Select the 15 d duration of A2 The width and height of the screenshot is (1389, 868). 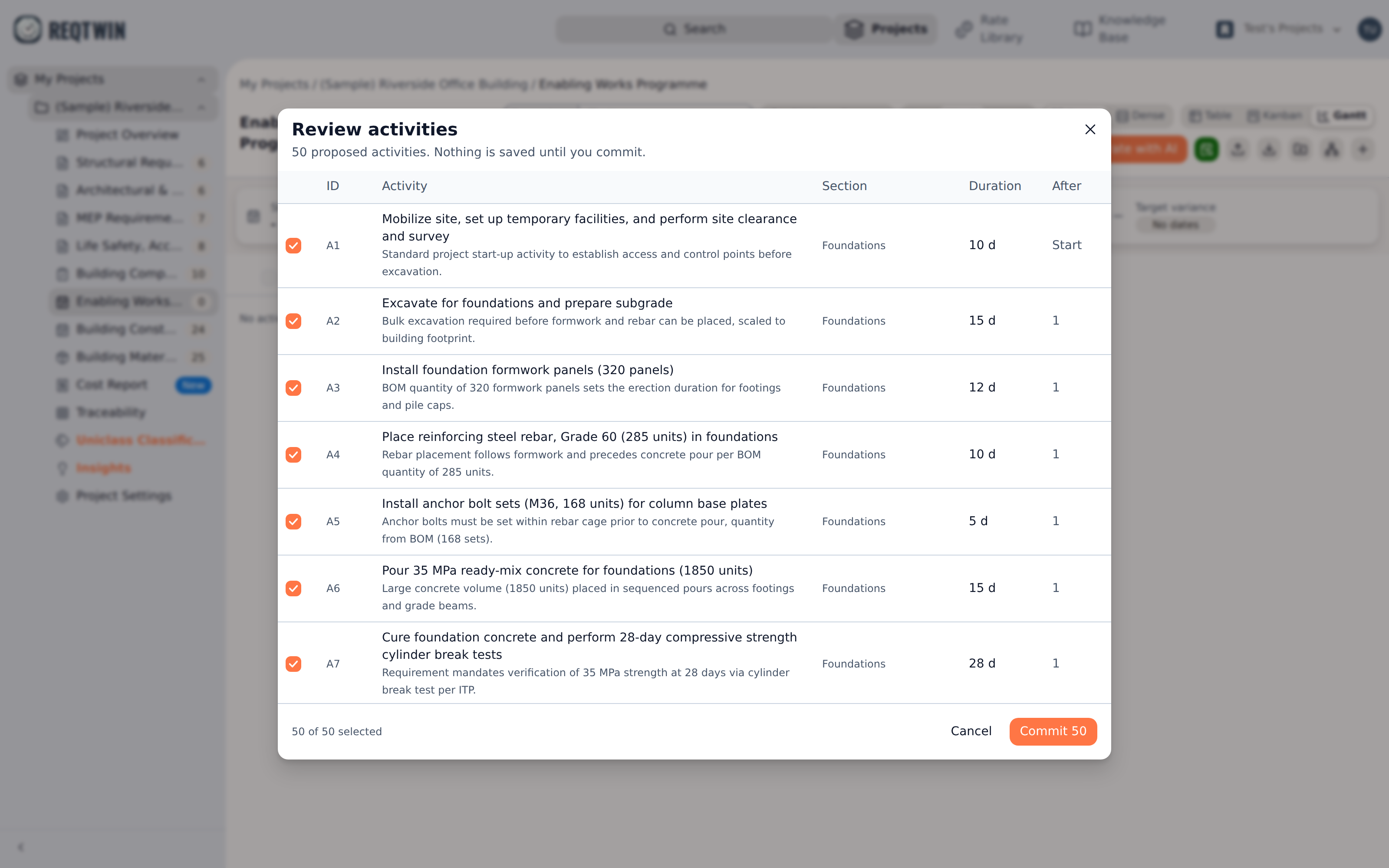[x=982, y=320]
